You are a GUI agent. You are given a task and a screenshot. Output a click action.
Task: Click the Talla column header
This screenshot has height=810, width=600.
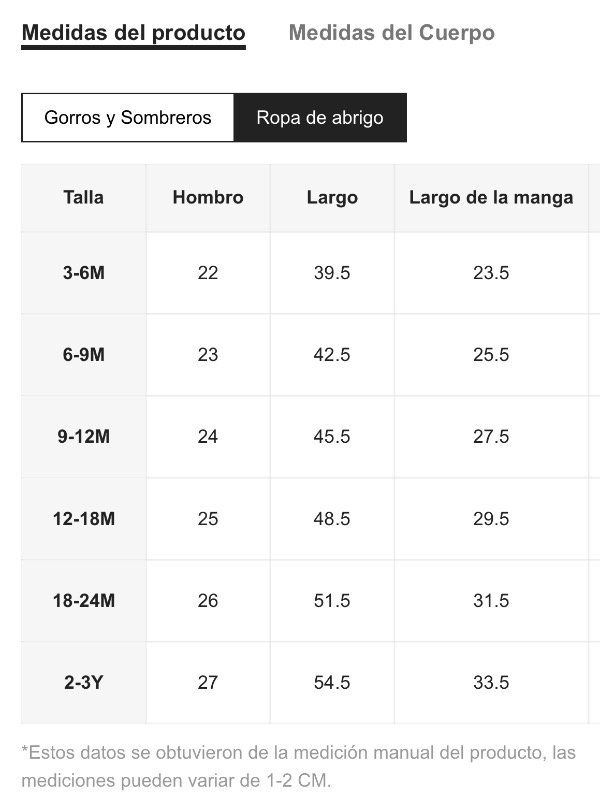[84, 197]
